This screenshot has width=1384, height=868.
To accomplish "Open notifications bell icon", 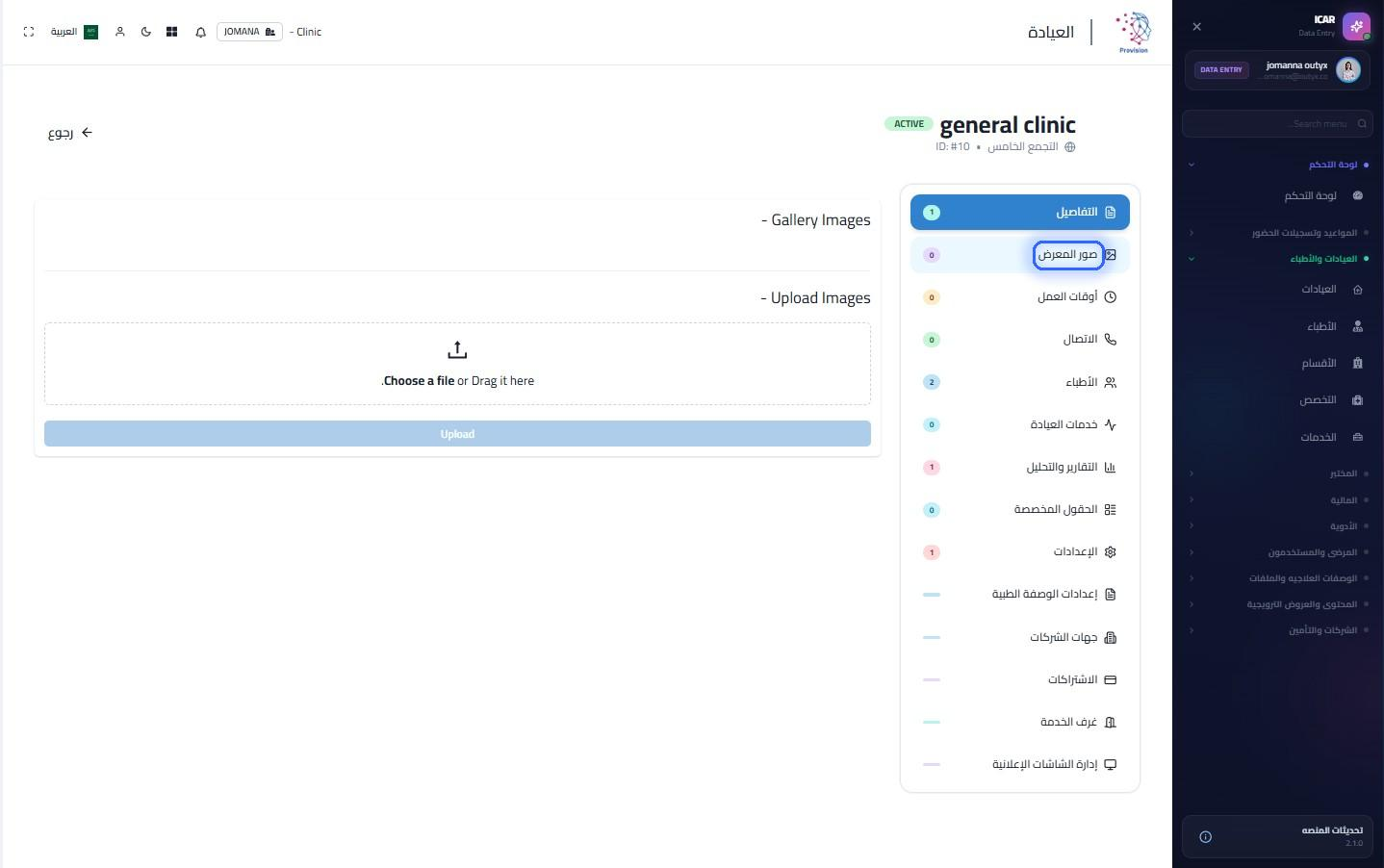I will 200,32.
